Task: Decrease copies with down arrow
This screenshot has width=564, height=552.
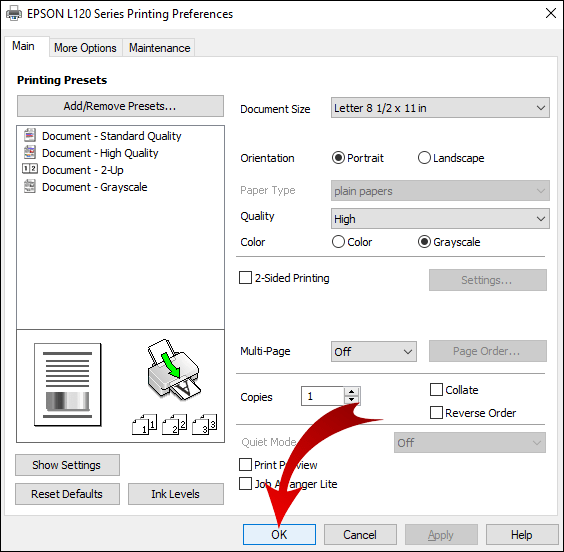Action: click(351, 400)
